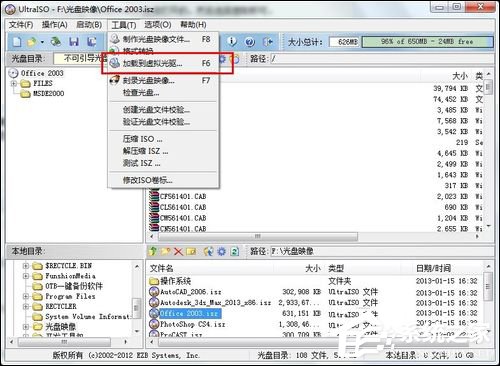Click the 96% of 650MB capacity bar
This screenshot has width=500, height=366.
(x=427, y=42)
